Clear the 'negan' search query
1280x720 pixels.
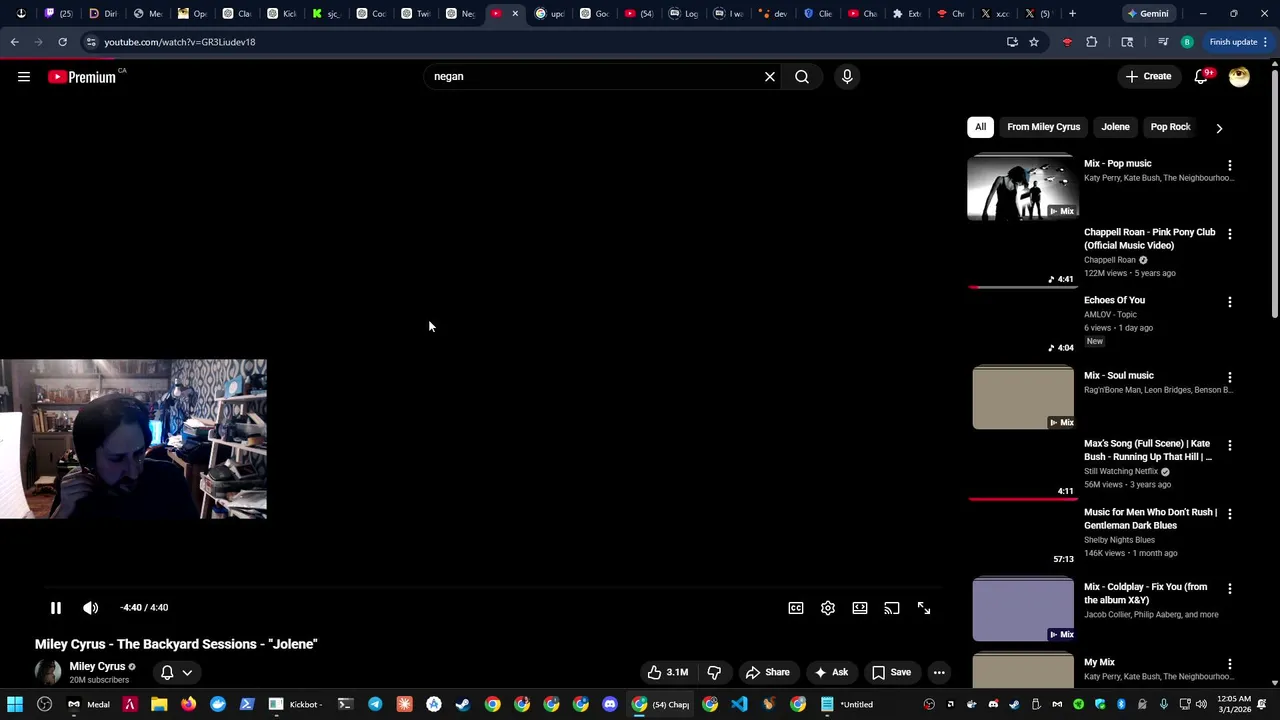[x=770, y=77]
